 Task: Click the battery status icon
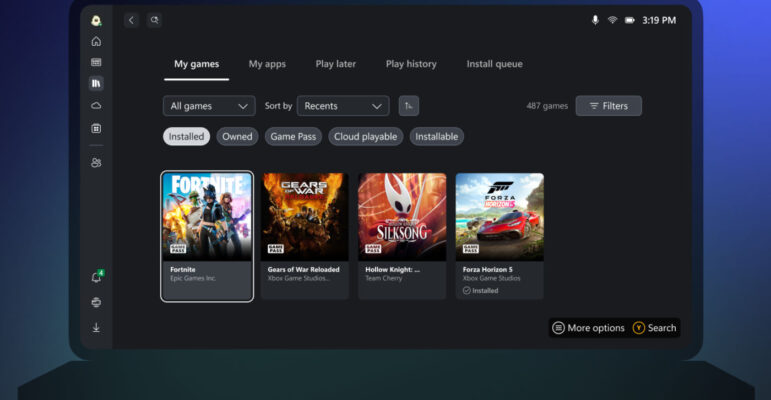629,20
